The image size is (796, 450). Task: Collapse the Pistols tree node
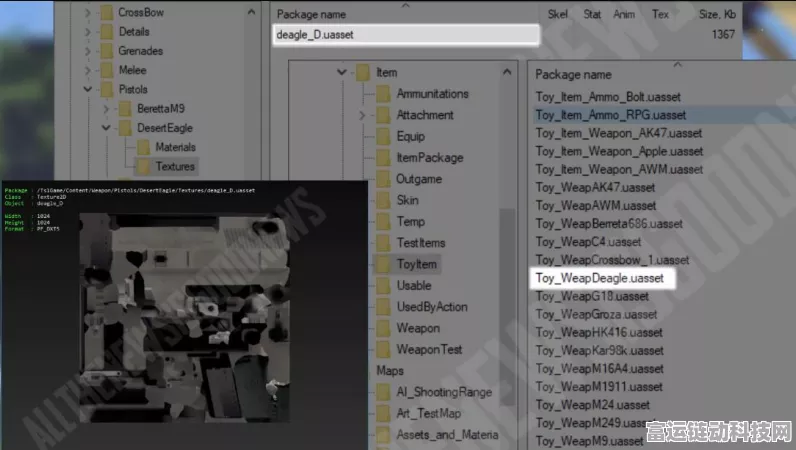pos(87,89)
